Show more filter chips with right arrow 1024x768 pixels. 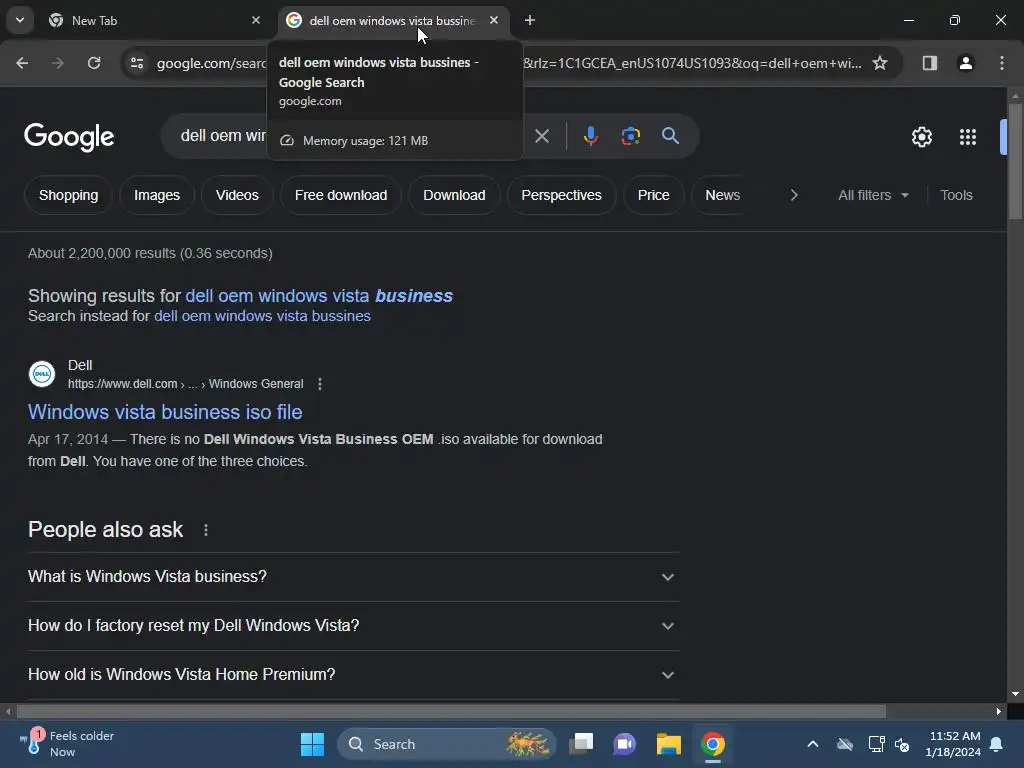coord(793,195)
